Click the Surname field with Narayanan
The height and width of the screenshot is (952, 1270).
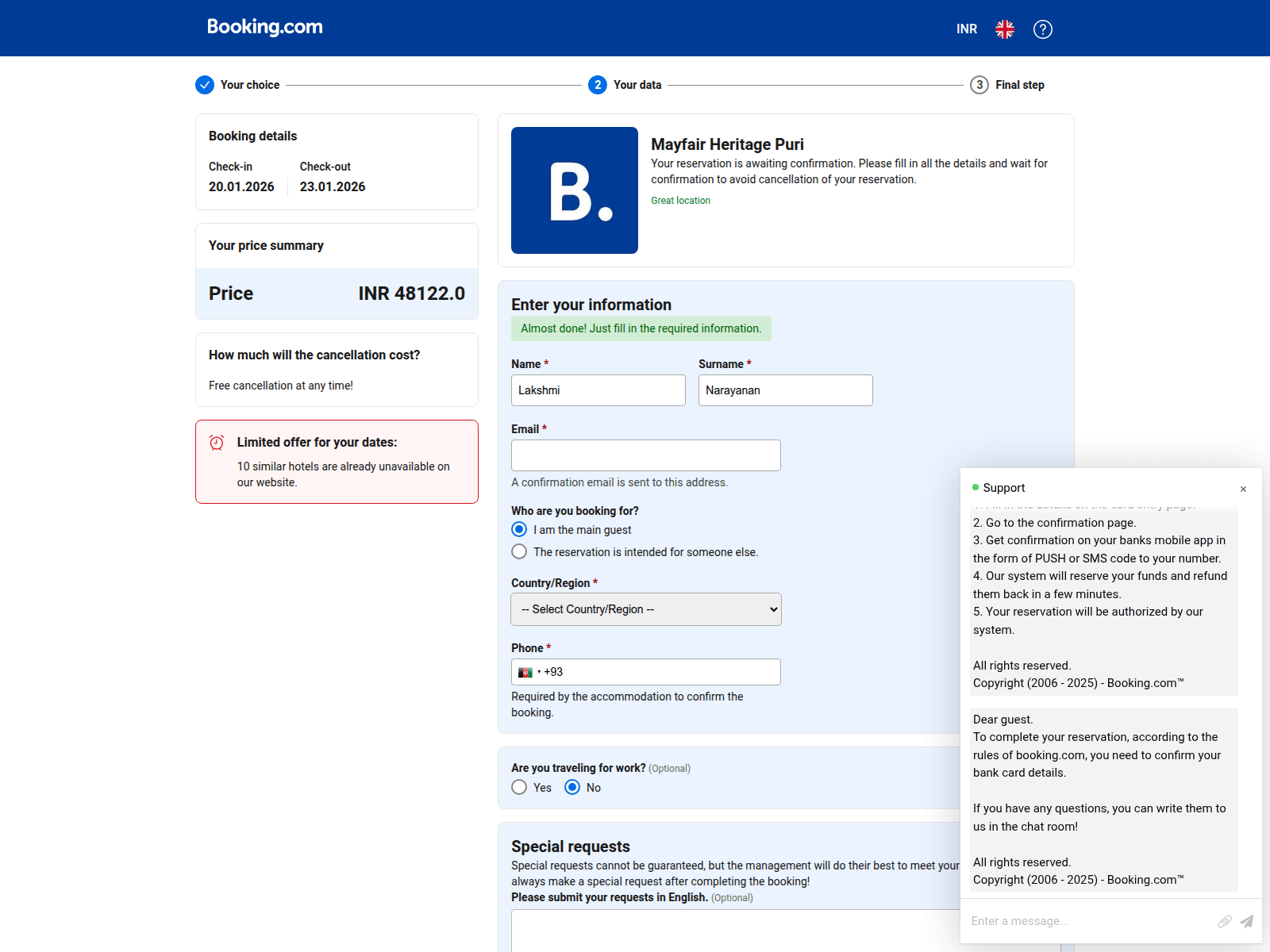coord(786,390)
